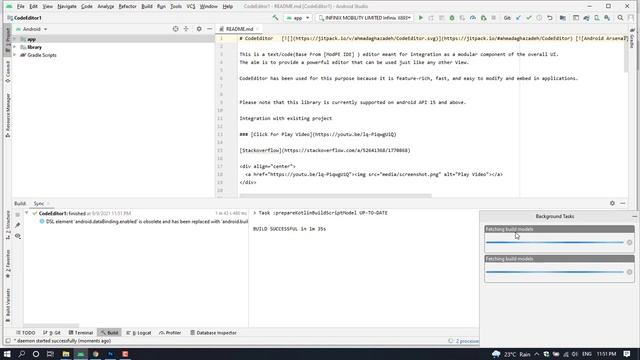Open File Explorer from Windows taskbar
Image resolution: width=640 pixels, height=360 pixels.
pos(66,354)
